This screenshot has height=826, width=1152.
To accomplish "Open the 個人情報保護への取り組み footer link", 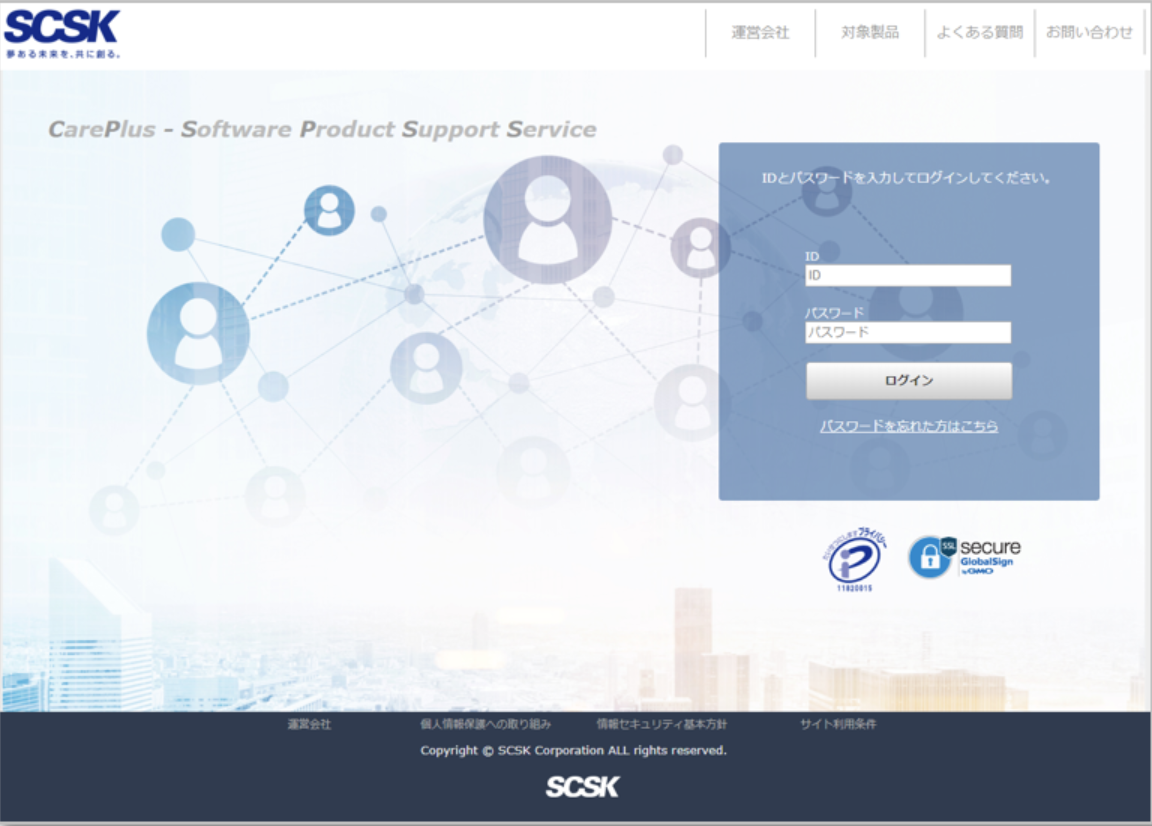I will (486, 725).
